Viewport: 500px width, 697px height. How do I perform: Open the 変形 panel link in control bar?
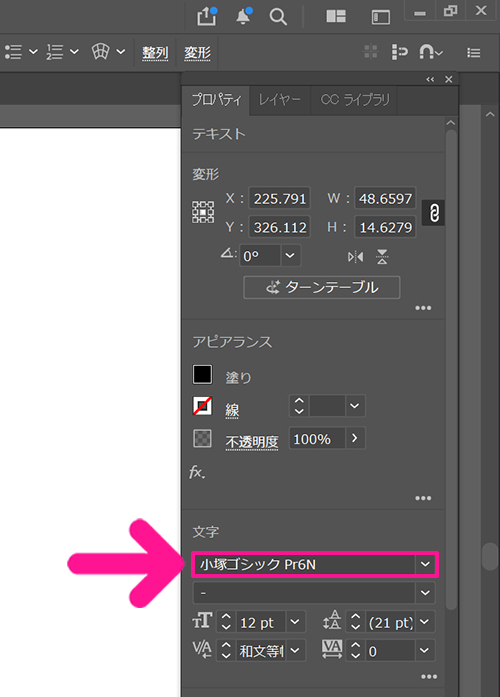pyautogui.click(x=198, y=53)
